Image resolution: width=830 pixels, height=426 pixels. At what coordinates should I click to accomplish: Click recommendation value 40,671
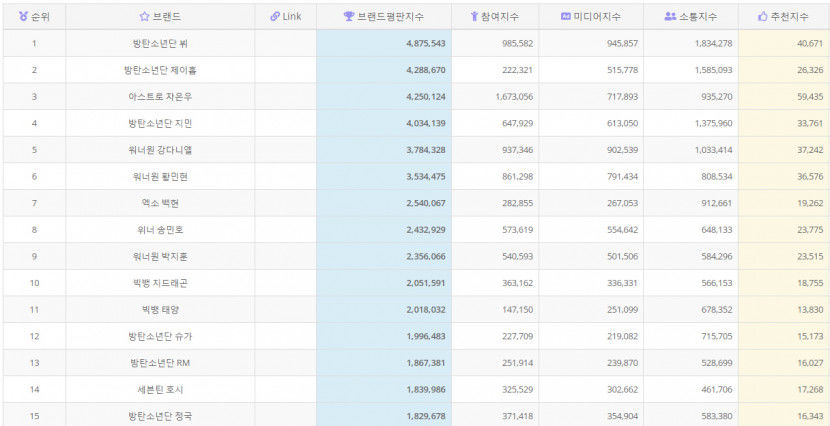point(810,43)
